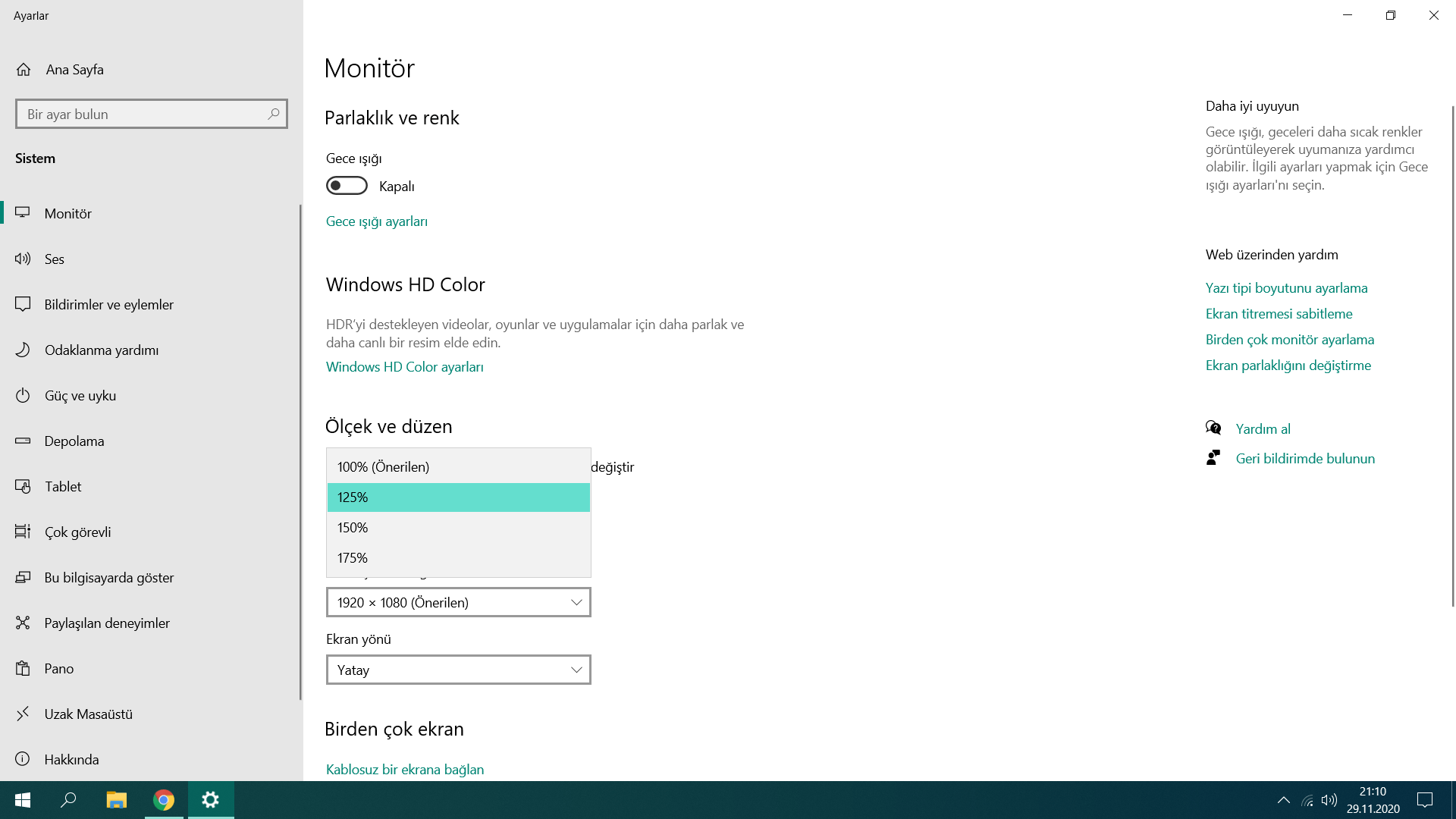Click Windows HD Color ayarları link
The image size is (1456, 819).
(404, 367)
